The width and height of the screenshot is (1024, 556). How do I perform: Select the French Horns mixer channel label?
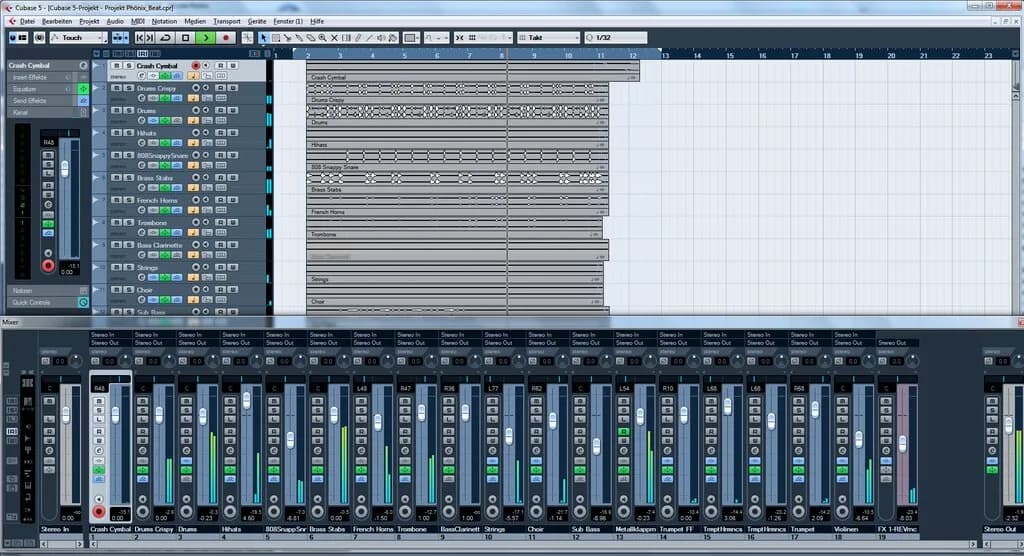tap(373, 529)
